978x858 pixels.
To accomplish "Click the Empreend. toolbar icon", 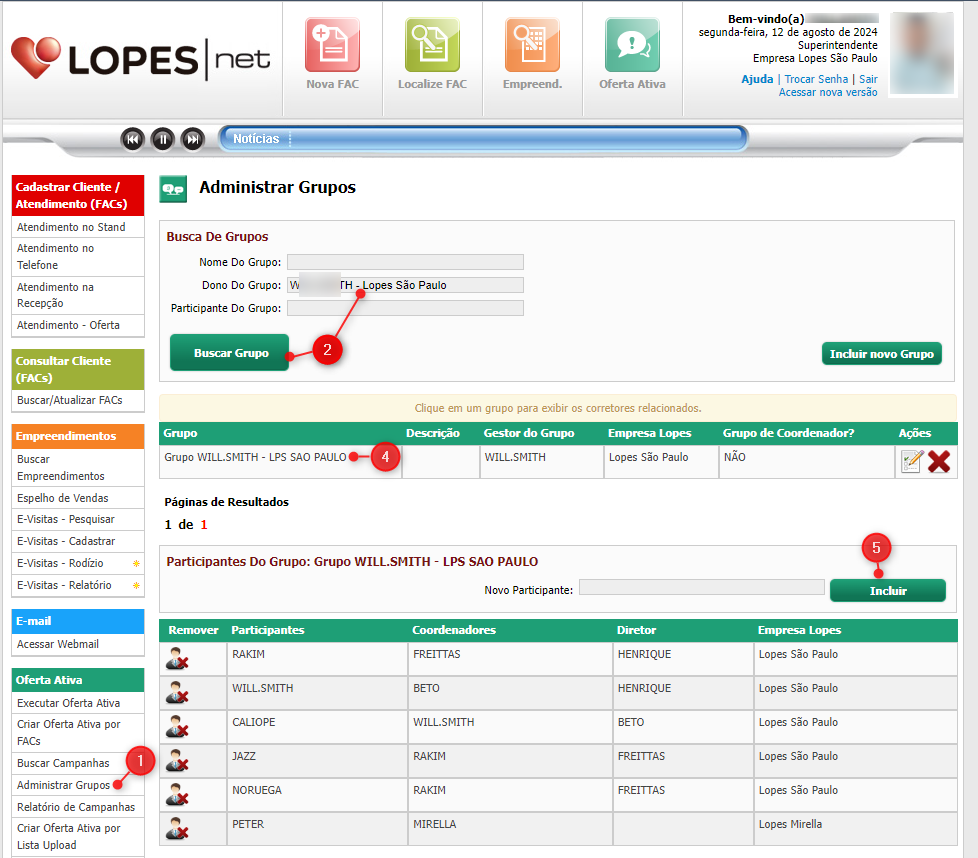I will point(532,45).
